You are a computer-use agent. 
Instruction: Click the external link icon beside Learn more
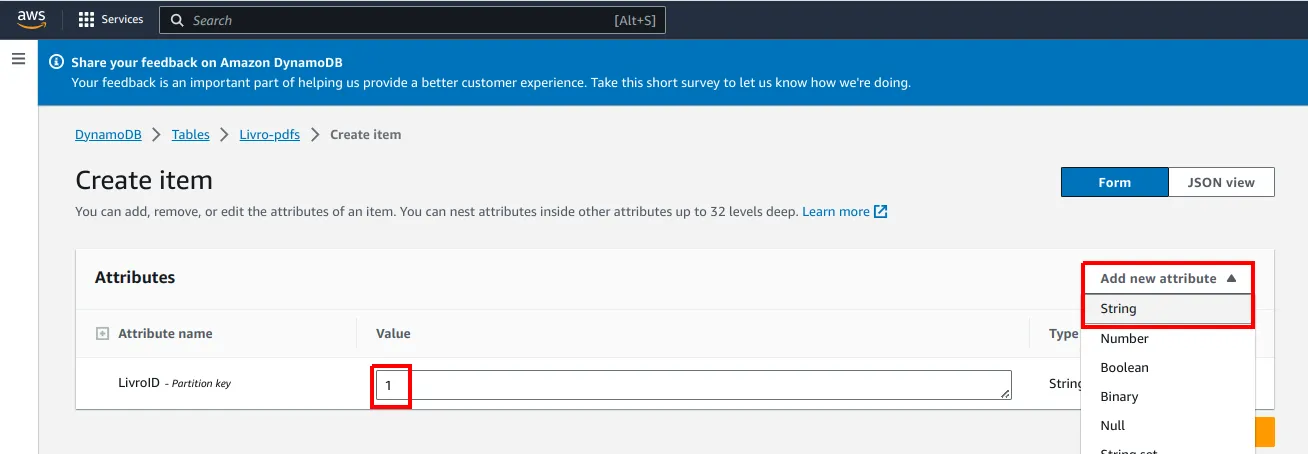point(881,212)
